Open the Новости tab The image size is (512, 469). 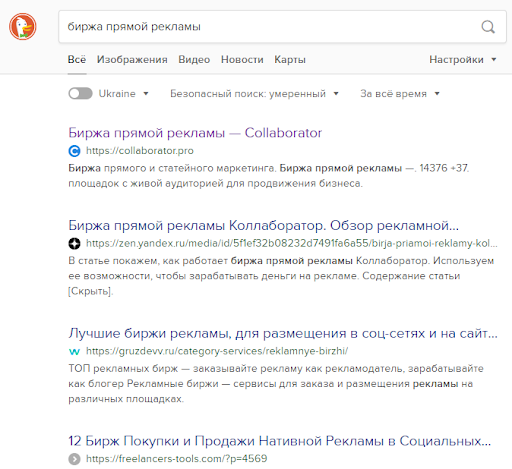pyautogui.click(x=242, y=59)
